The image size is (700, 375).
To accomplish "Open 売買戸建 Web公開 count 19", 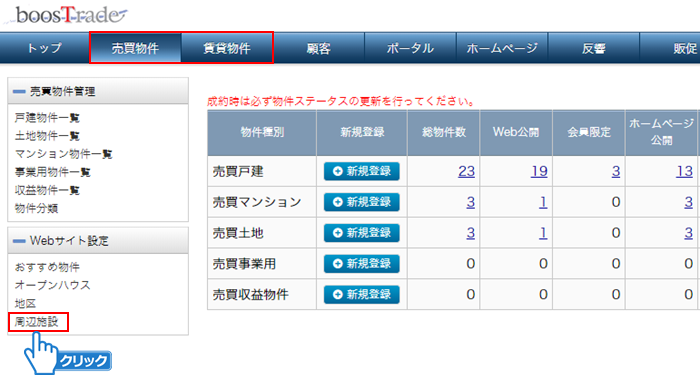I will [539, 171].
